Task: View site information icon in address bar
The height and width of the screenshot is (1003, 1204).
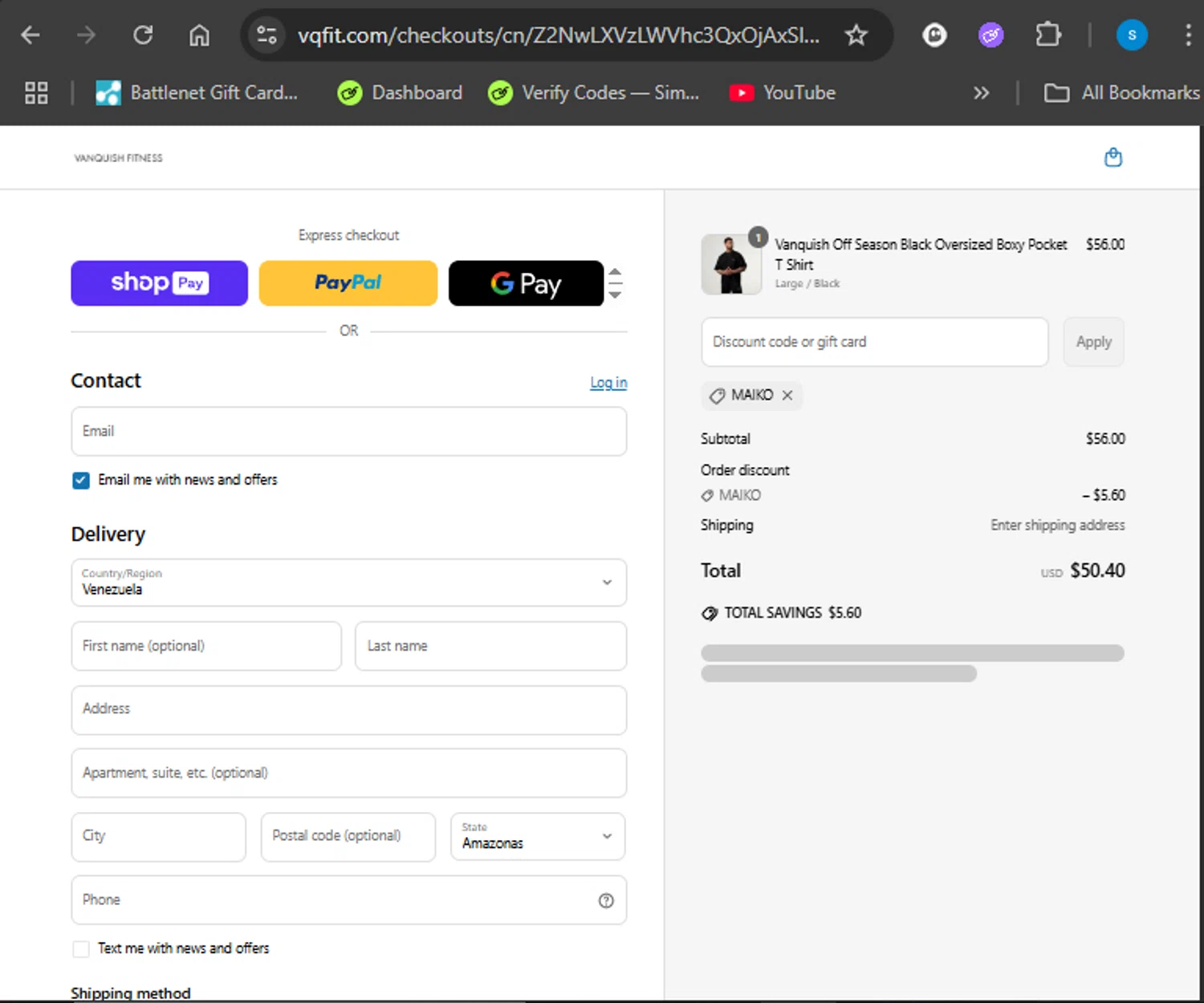Action: point(266,35)
